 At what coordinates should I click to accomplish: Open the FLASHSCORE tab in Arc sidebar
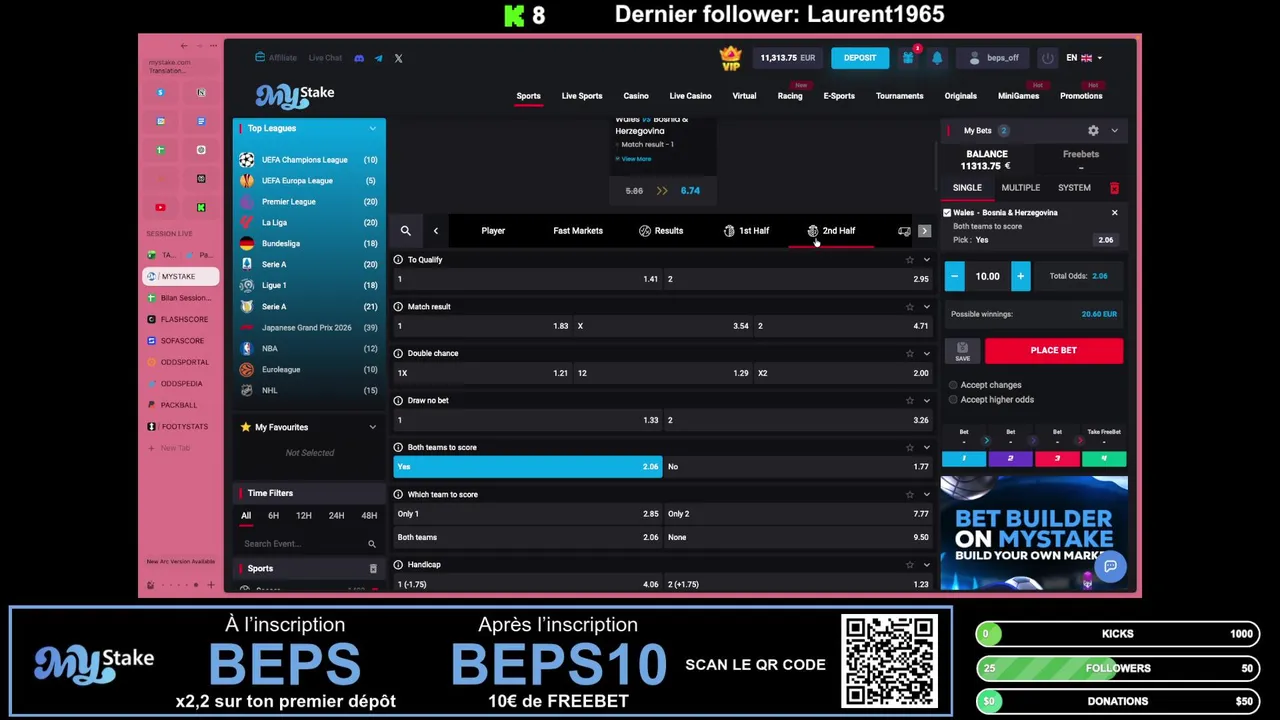pyautogui.click(x=181, y=319)
